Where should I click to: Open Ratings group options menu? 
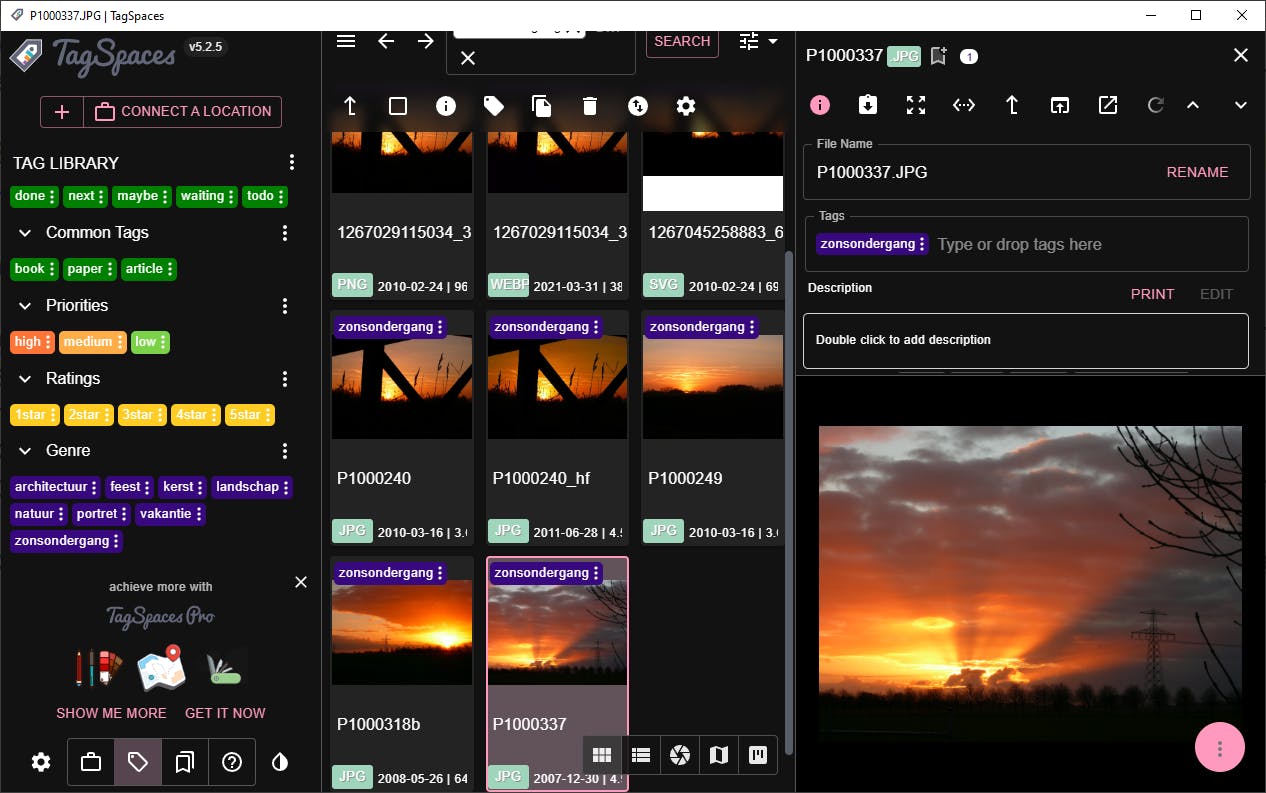pyautogui.click(x=285, y=378)
